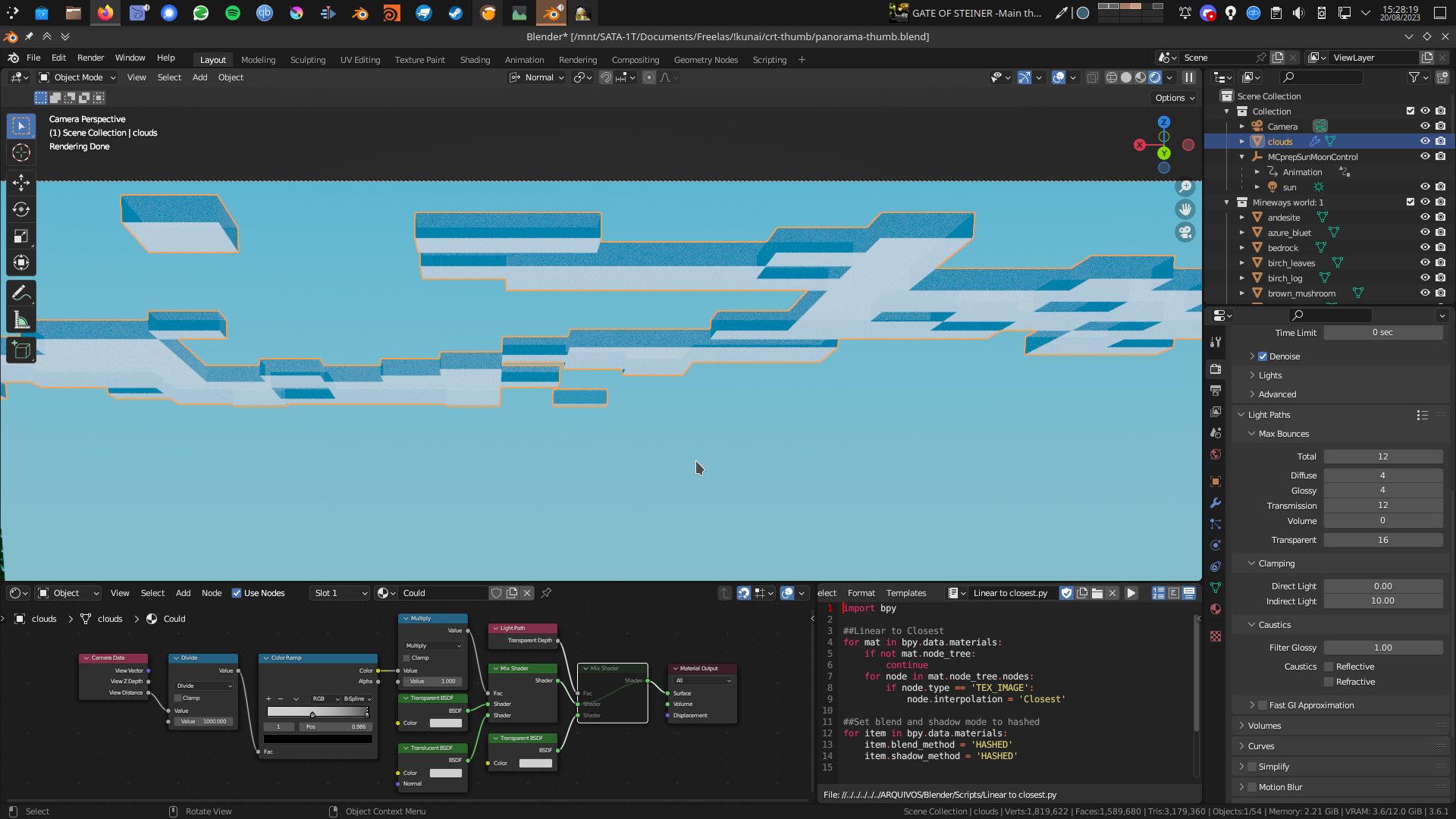Select the Move tool in the viewport toolbar

click(21, 182)
